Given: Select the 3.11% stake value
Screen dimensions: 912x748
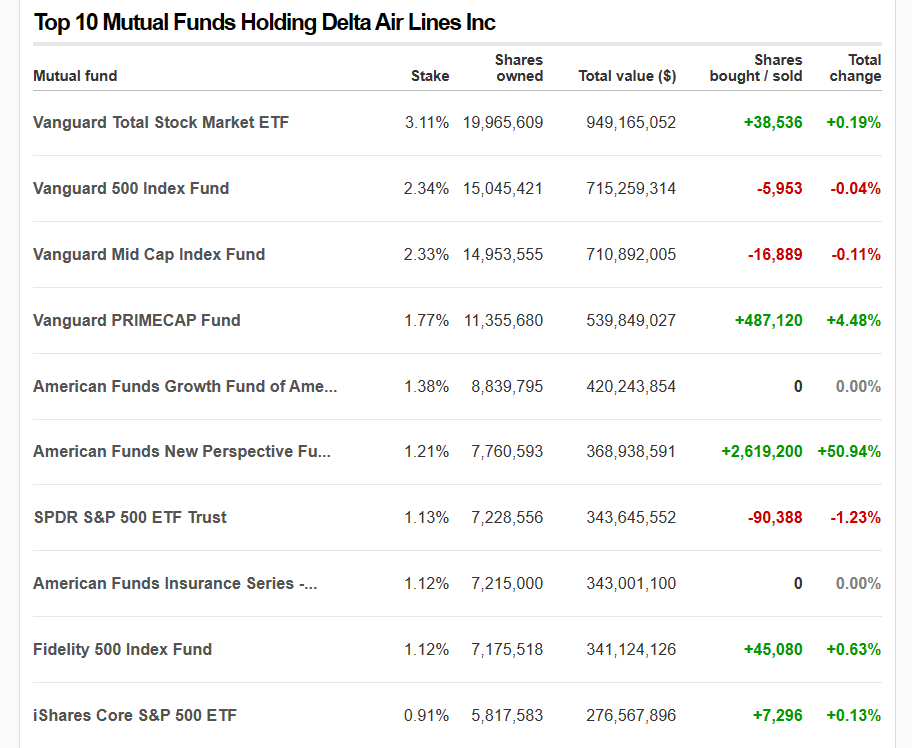Looking at the screenshot, I should [427, 123].
